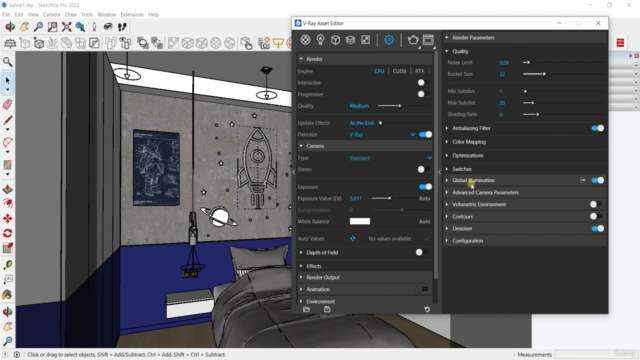This screenshot has width=640, height=360.
Task: Enable the Progressive render toggle
Action: [423, 94]
